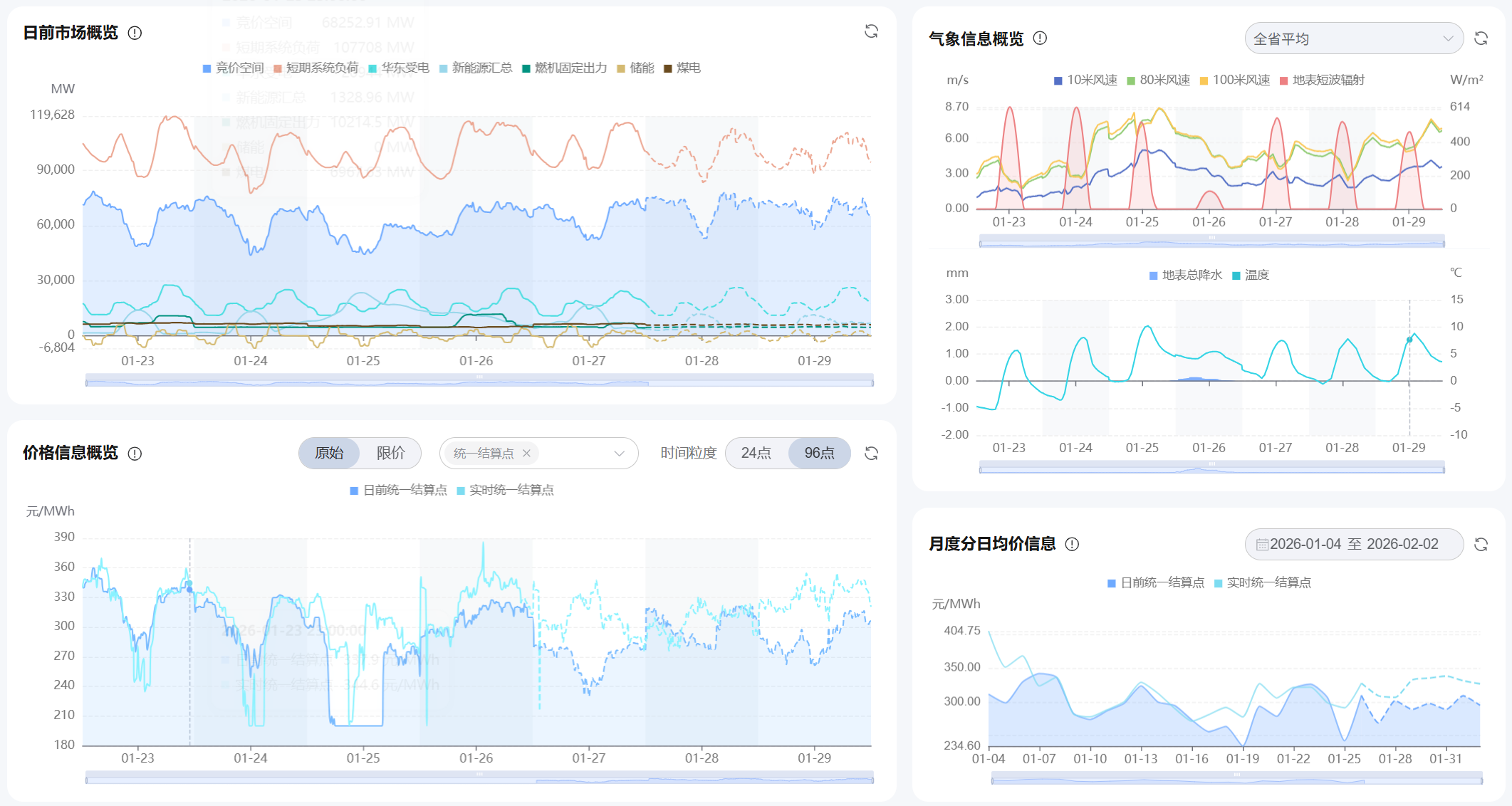Select 24点 time granularity
Viewport: 1512px width, 806px height.
[756, 454]
